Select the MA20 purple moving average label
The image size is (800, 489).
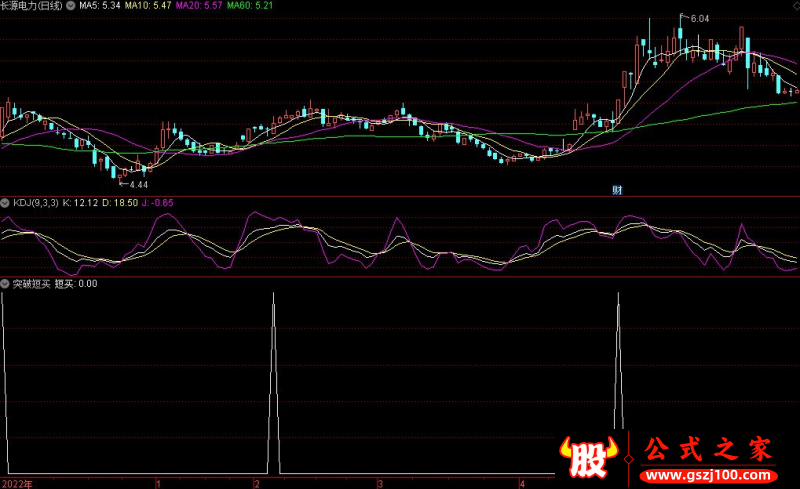coord(199,5)
